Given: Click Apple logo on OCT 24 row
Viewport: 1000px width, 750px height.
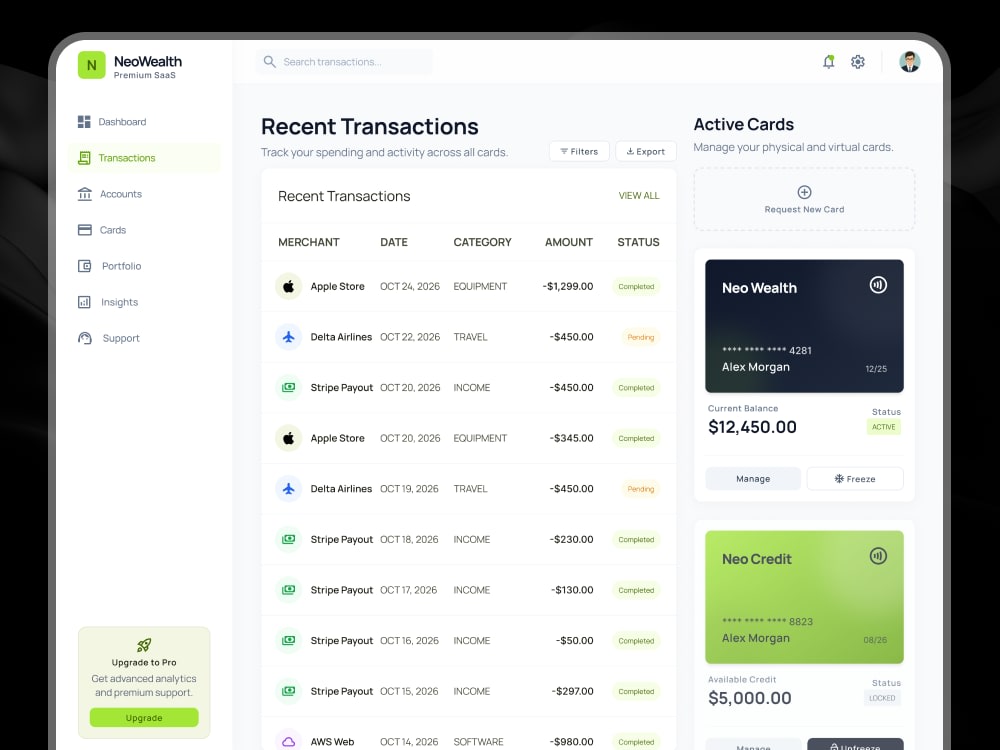Looking at the screenshot, I should tap(288, 286).
